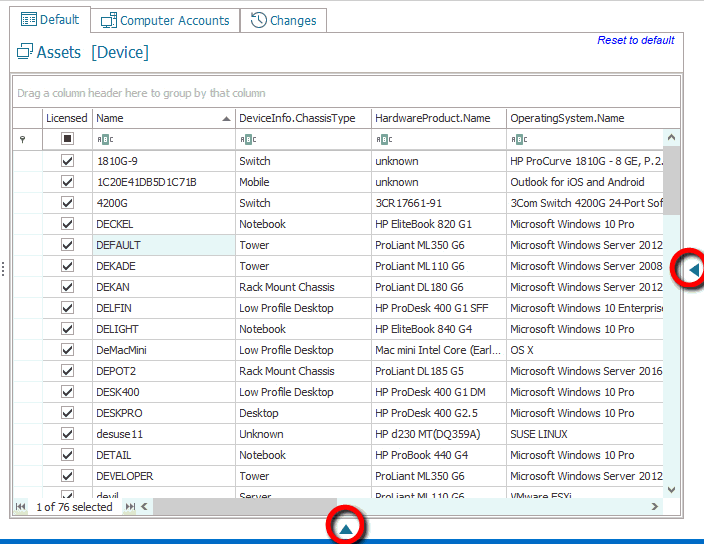This screenshot has width=704, height=544.
Task: Switch to the Default tab
Action: [50, 20]
